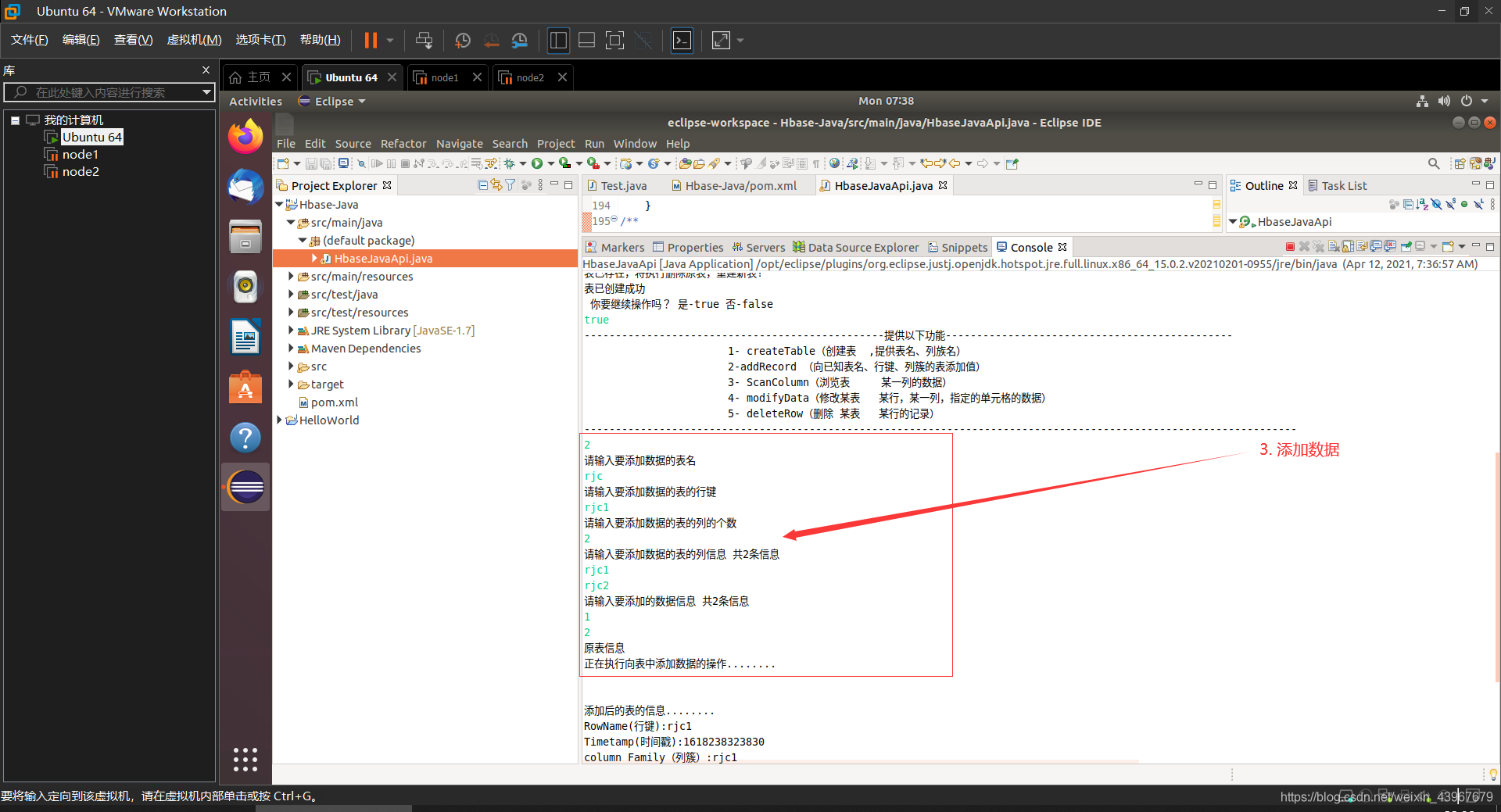Open the Window menu
This screenshot has width=1501, height=812.
click(x=635, y=144)
